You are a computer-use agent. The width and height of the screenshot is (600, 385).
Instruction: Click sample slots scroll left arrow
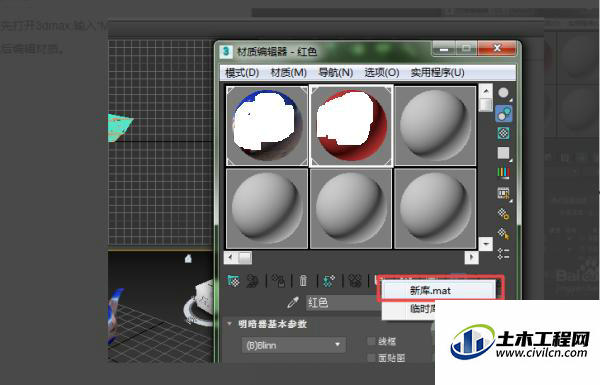pos(230,258)
